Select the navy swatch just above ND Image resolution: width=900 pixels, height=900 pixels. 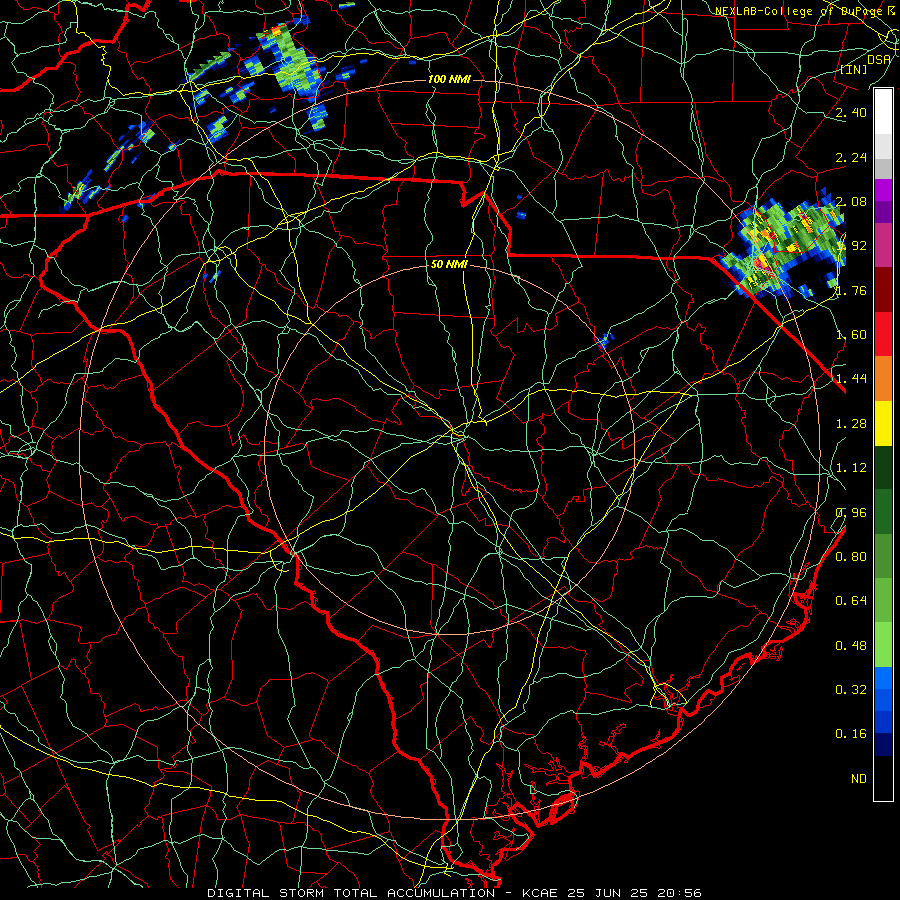(x=883, y=744)
